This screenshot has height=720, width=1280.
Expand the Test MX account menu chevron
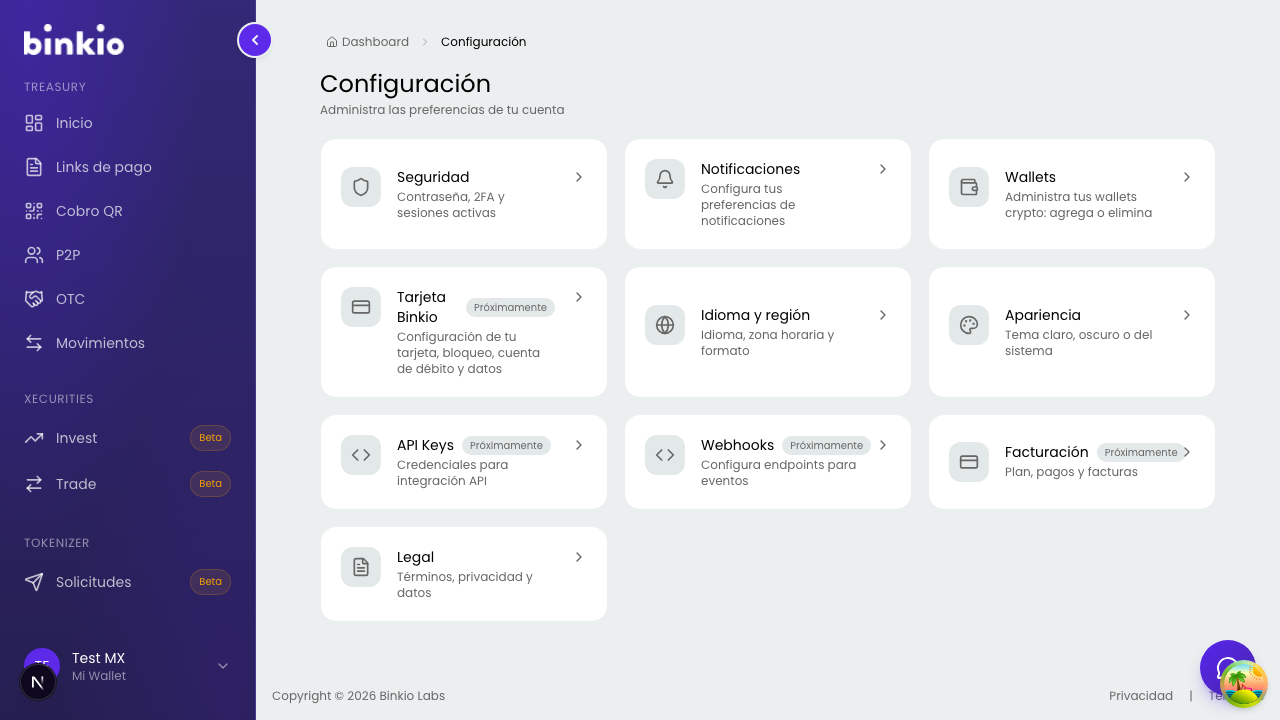click(223, 666)
